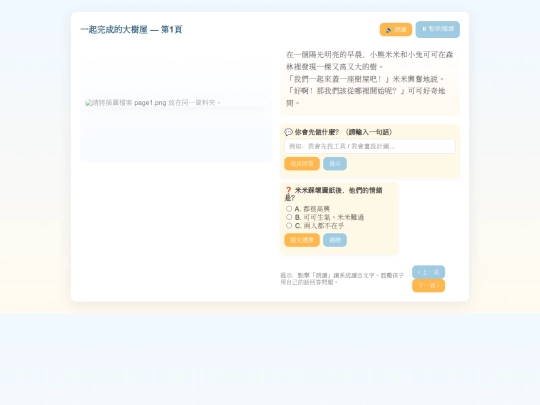Select option C. 兩人都不在乎

[x=289, y=226]
